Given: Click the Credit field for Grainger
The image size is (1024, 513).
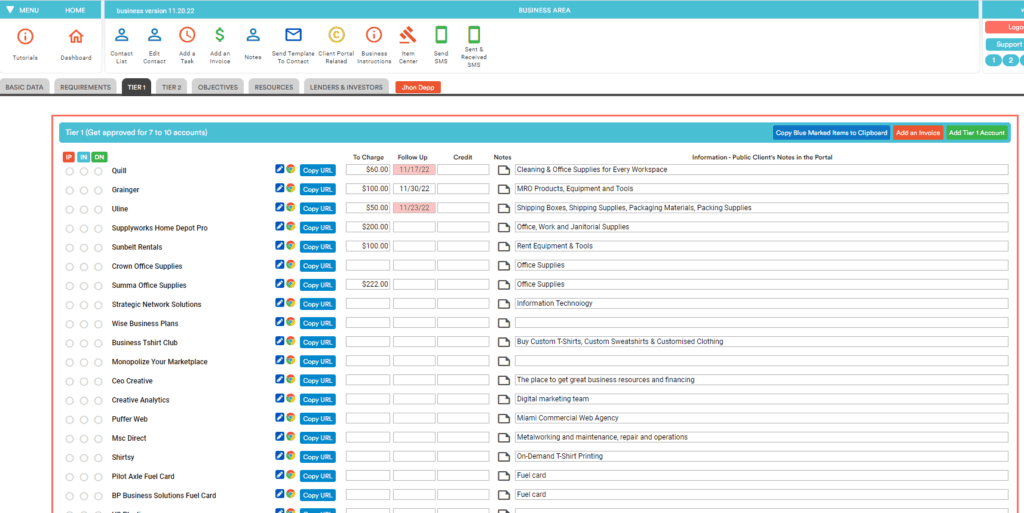Looking at the screenshot, I should click(x=463, y=189).
